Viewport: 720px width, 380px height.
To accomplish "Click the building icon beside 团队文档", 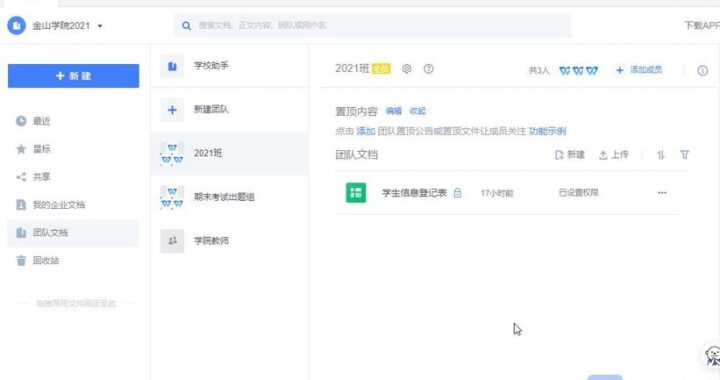I will [x=21, y=233].
